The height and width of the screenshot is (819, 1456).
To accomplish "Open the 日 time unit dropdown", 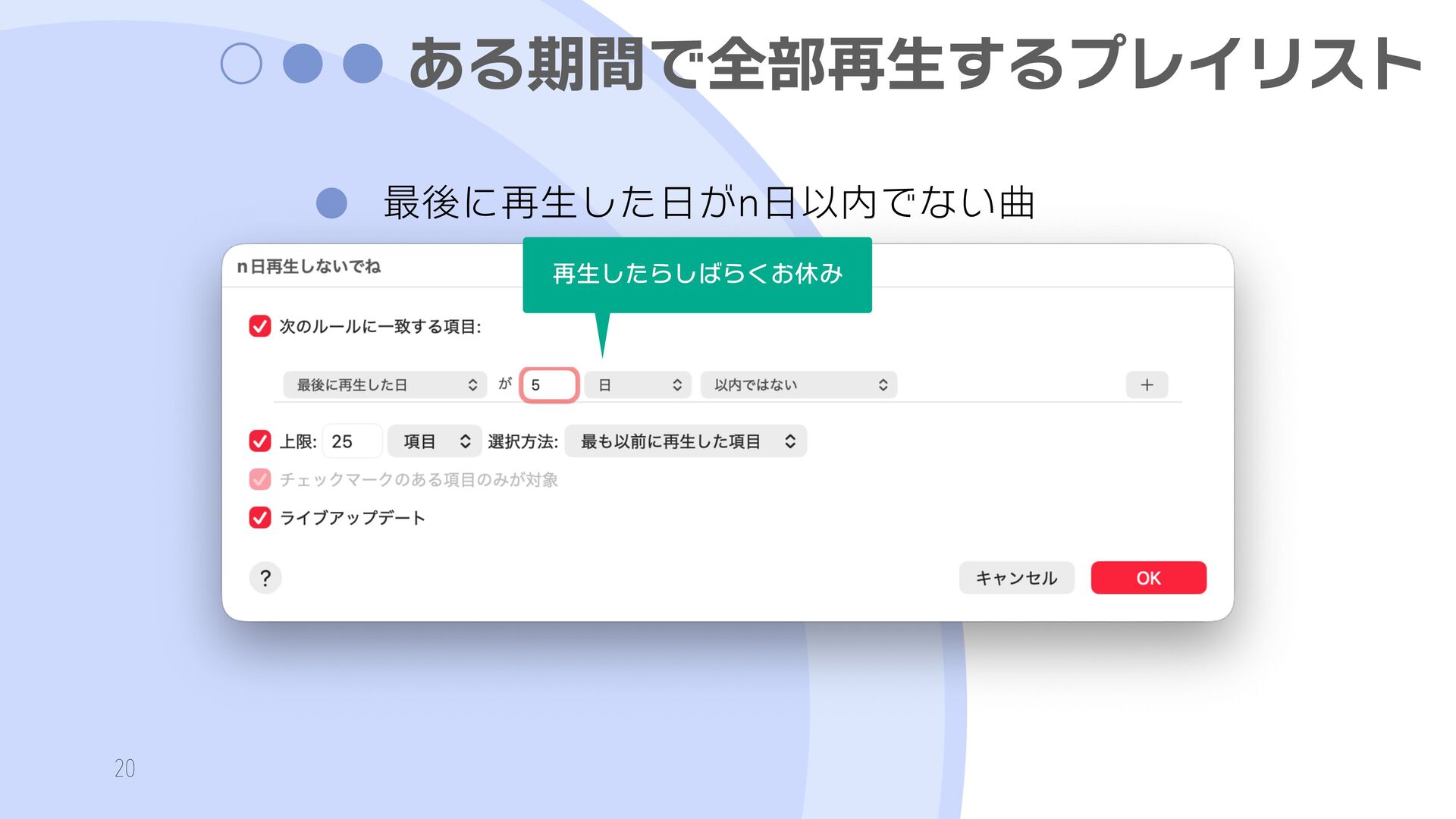I will [x=638, y=385].
